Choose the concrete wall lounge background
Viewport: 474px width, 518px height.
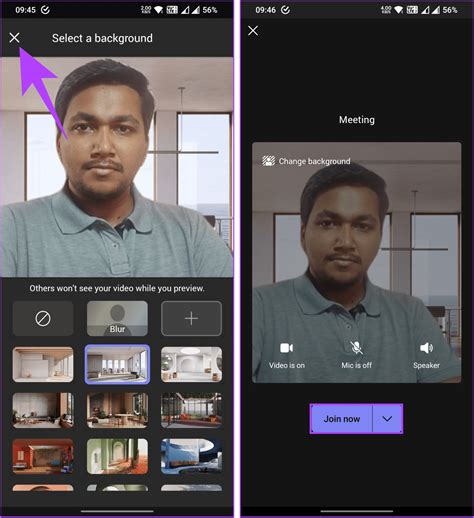43,410
